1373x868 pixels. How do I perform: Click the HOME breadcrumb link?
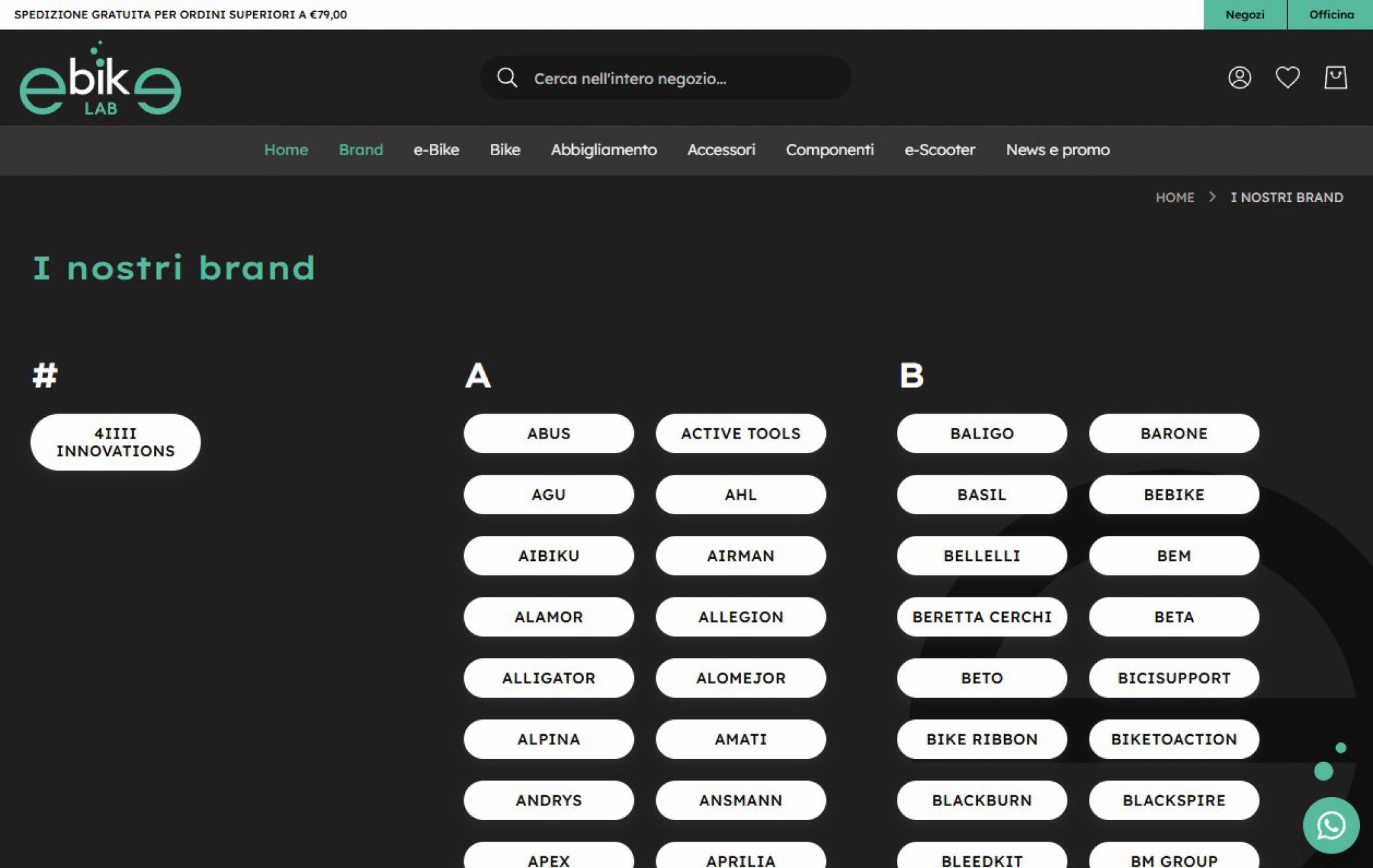pos(1175,197)
